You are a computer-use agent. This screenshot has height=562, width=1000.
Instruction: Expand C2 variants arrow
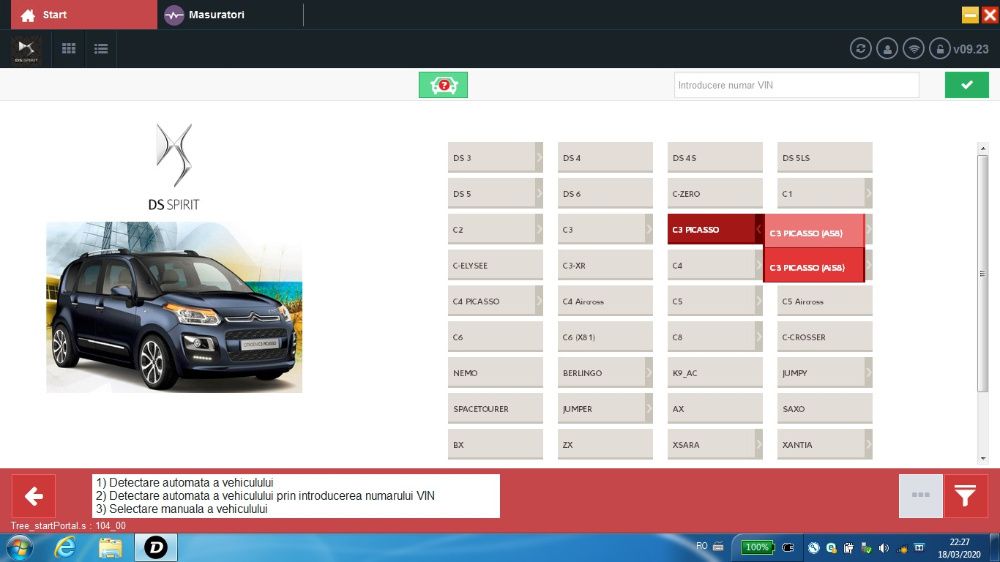coord(539,229)
